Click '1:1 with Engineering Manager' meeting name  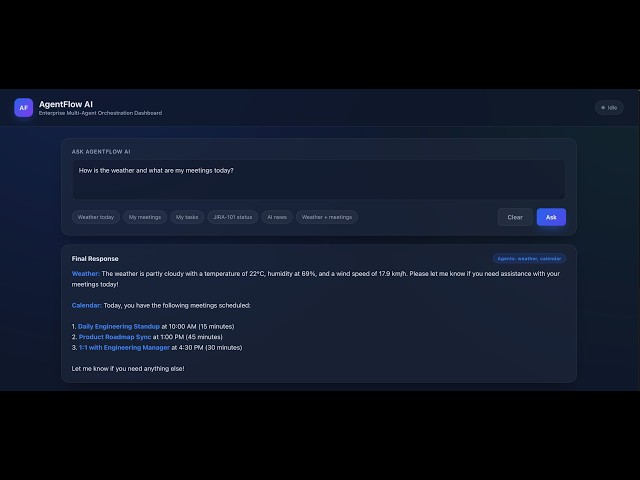(124, 348)
